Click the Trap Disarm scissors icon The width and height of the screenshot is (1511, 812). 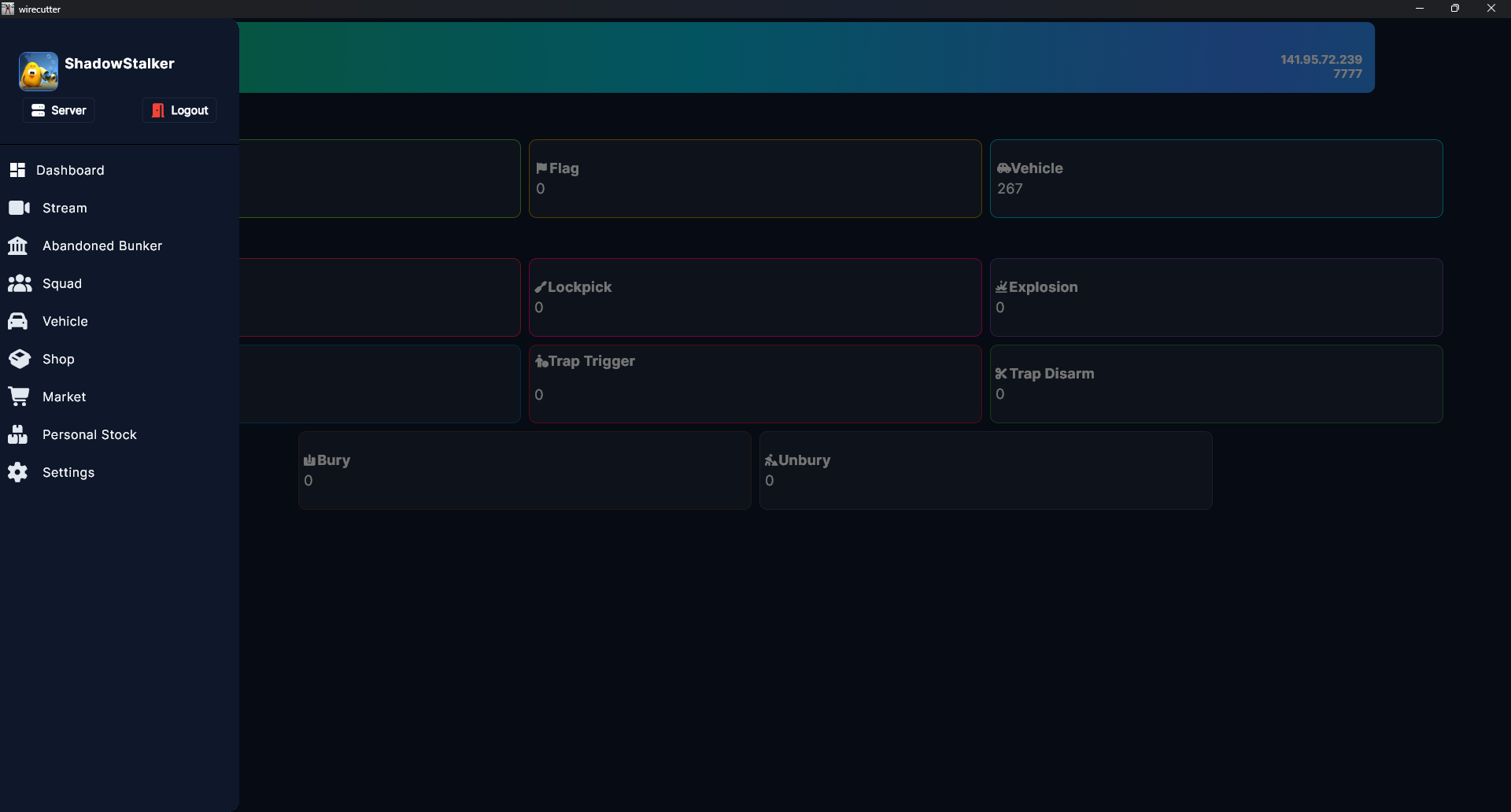tap(1001, 374)
